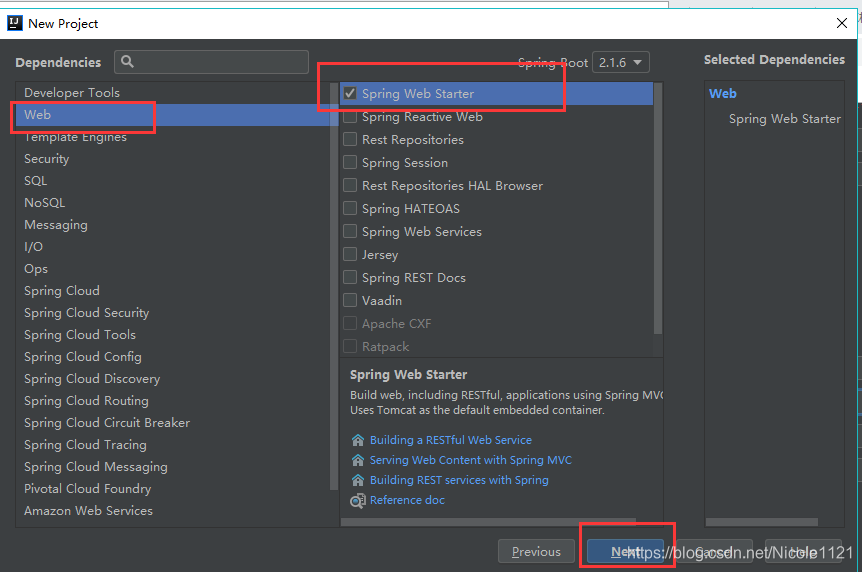Uncheck the Spring Web Starter checkbox
The image size is (862, 572).
click(x=350, y=93)
